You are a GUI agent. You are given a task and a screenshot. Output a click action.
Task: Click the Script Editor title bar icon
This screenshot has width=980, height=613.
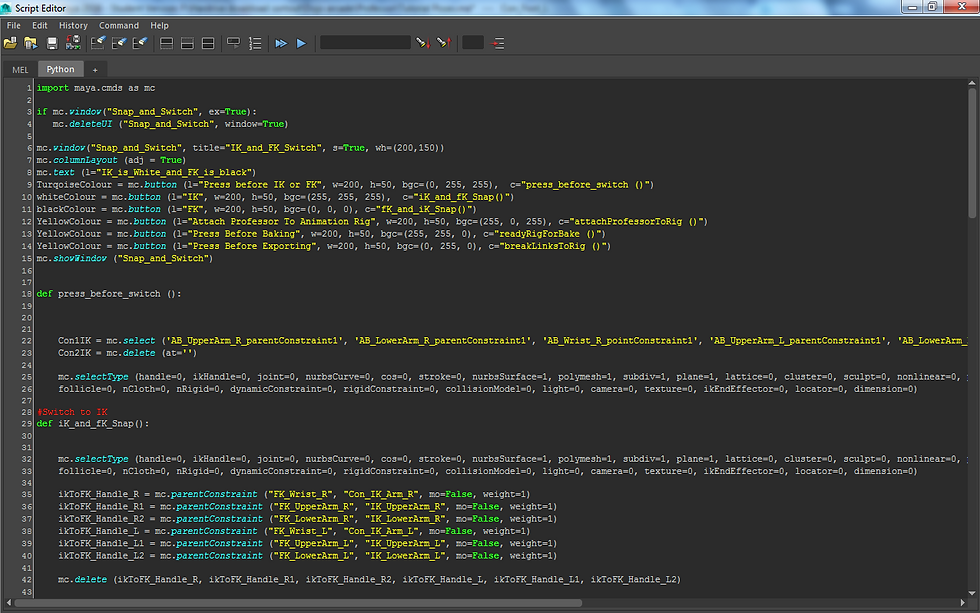(6, 8)
